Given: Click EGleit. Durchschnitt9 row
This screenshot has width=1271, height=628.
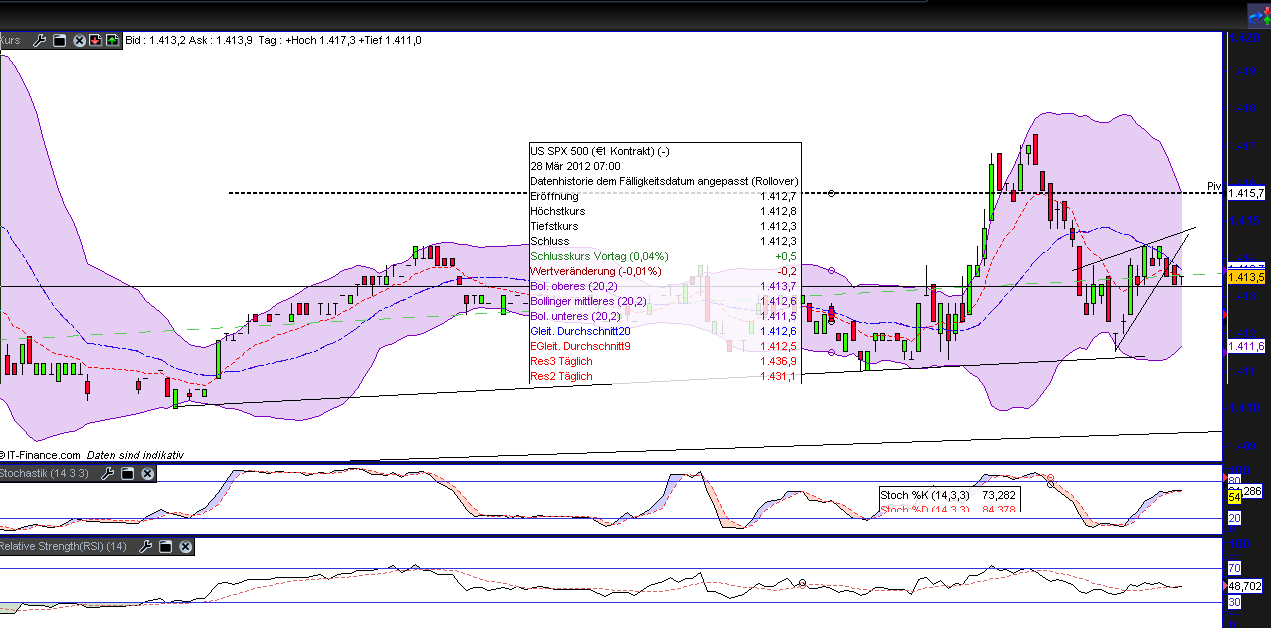Looking at the screenshot, I should pos(664,346).
